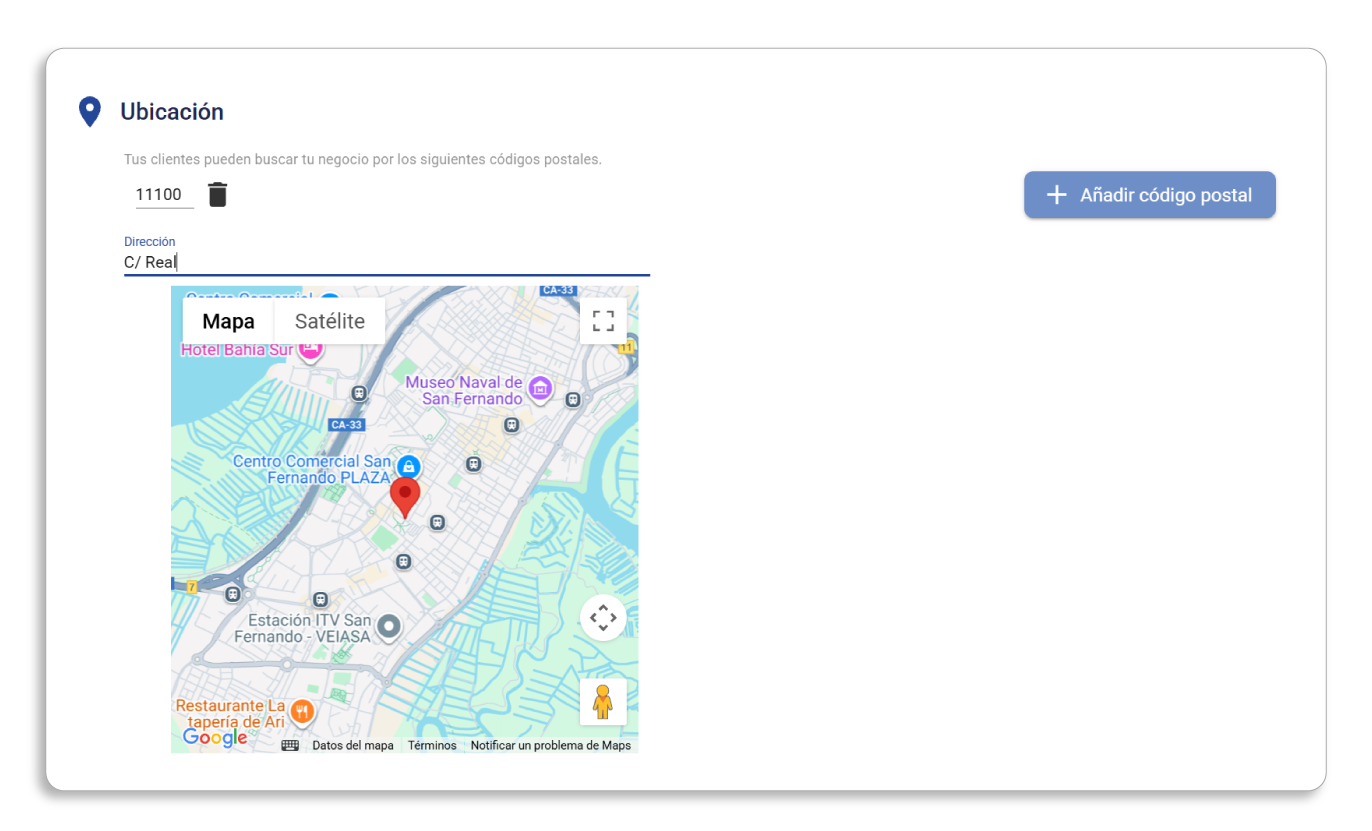
Task: Click the red location pin on map
Action: 405,497
